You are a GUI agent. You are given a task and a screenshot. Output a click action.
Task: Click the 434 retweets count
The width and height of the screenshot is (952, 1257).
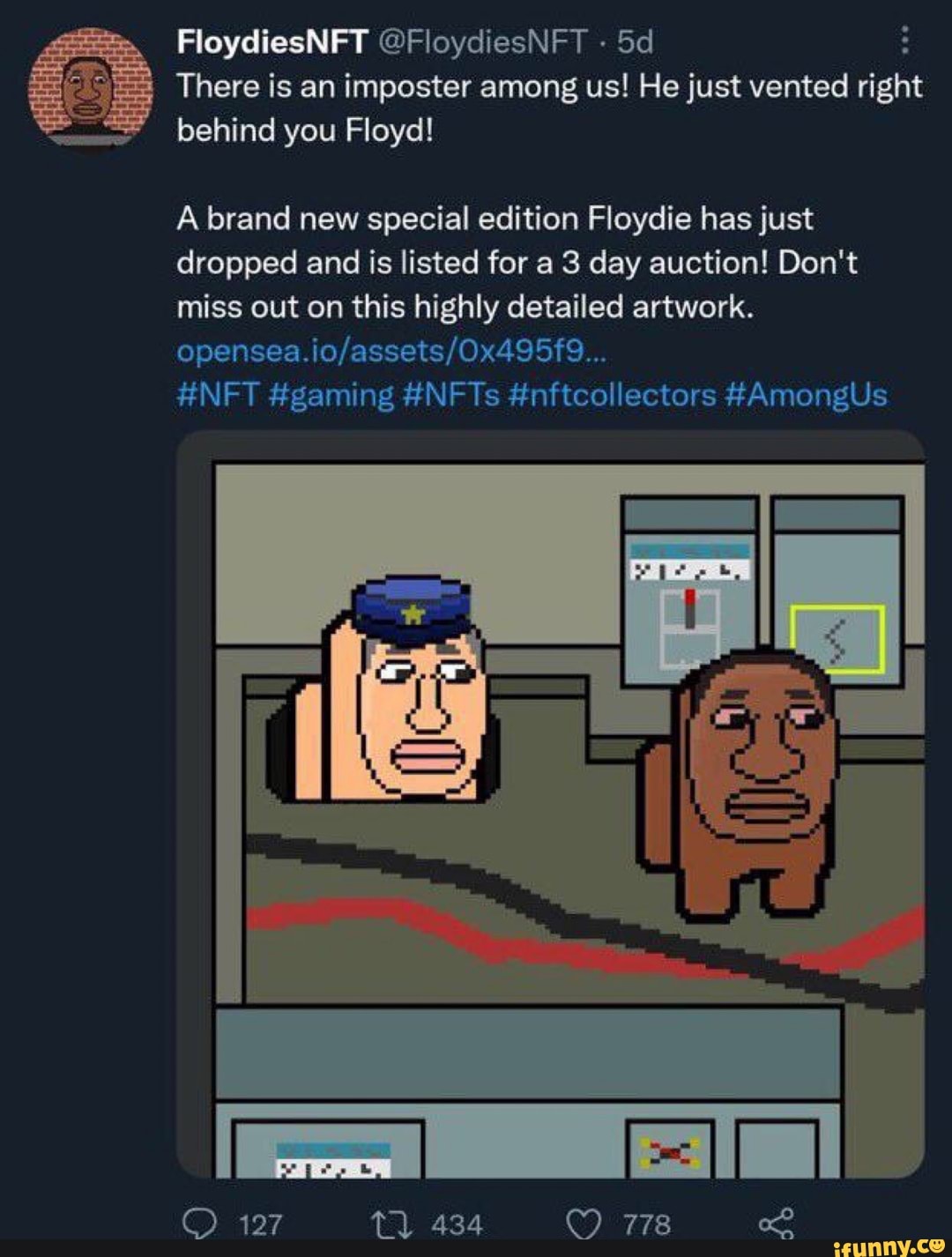click(457, 1224)
